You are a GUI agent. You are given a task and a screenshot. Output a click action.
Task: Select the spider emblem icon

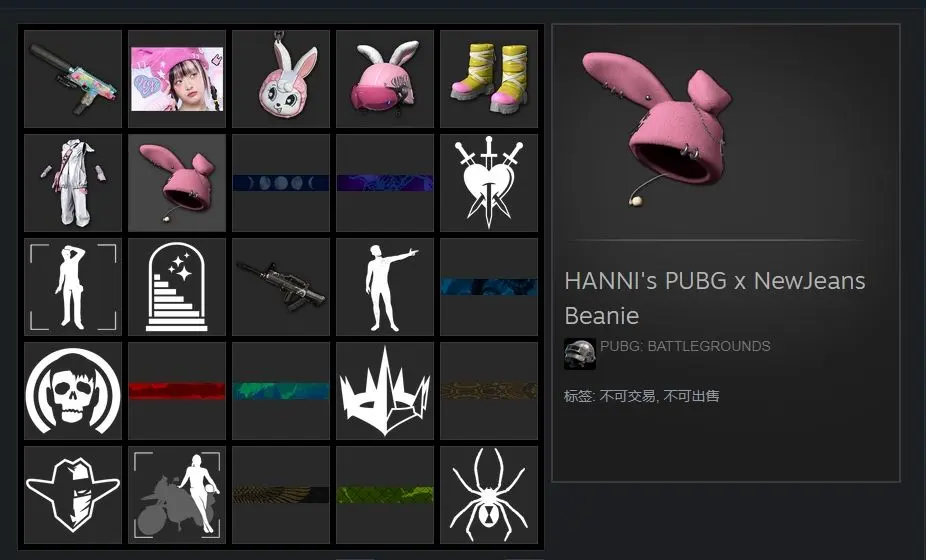[489, 495]
